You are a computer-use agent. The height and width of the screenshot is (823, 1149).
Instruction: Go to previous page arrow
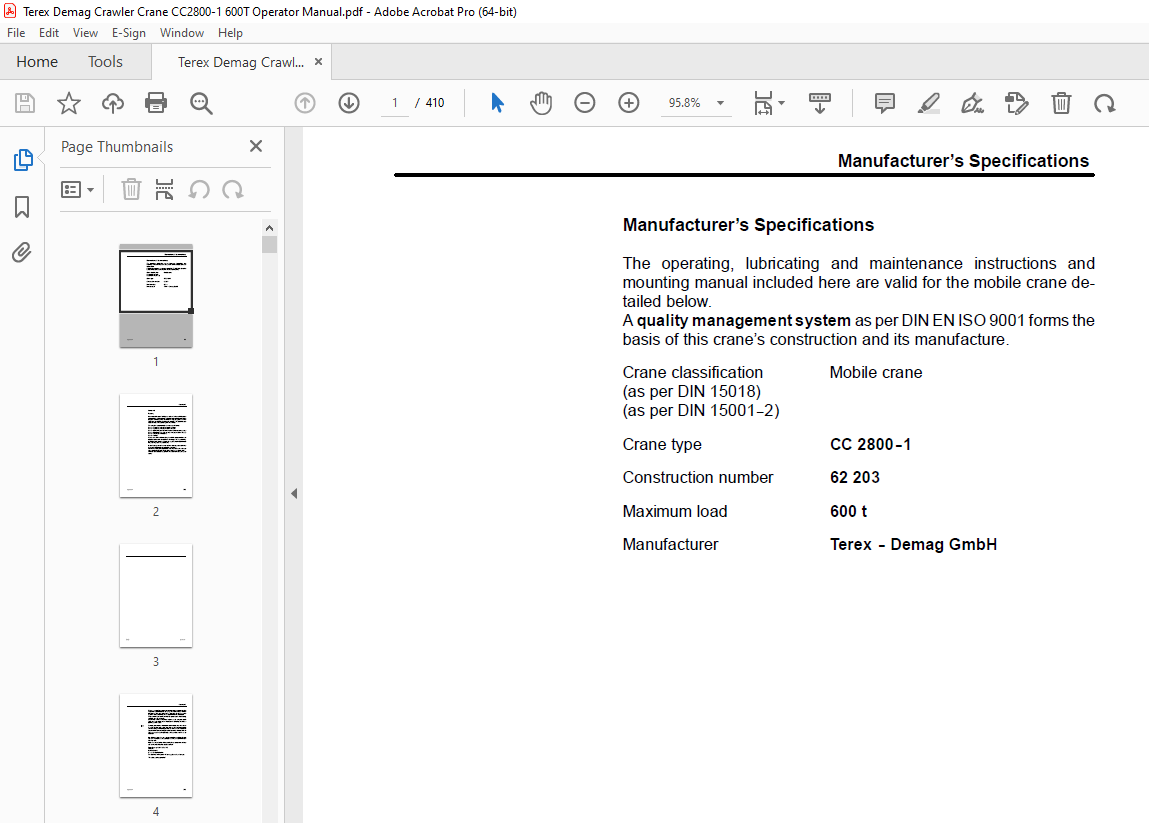point(305,103)
